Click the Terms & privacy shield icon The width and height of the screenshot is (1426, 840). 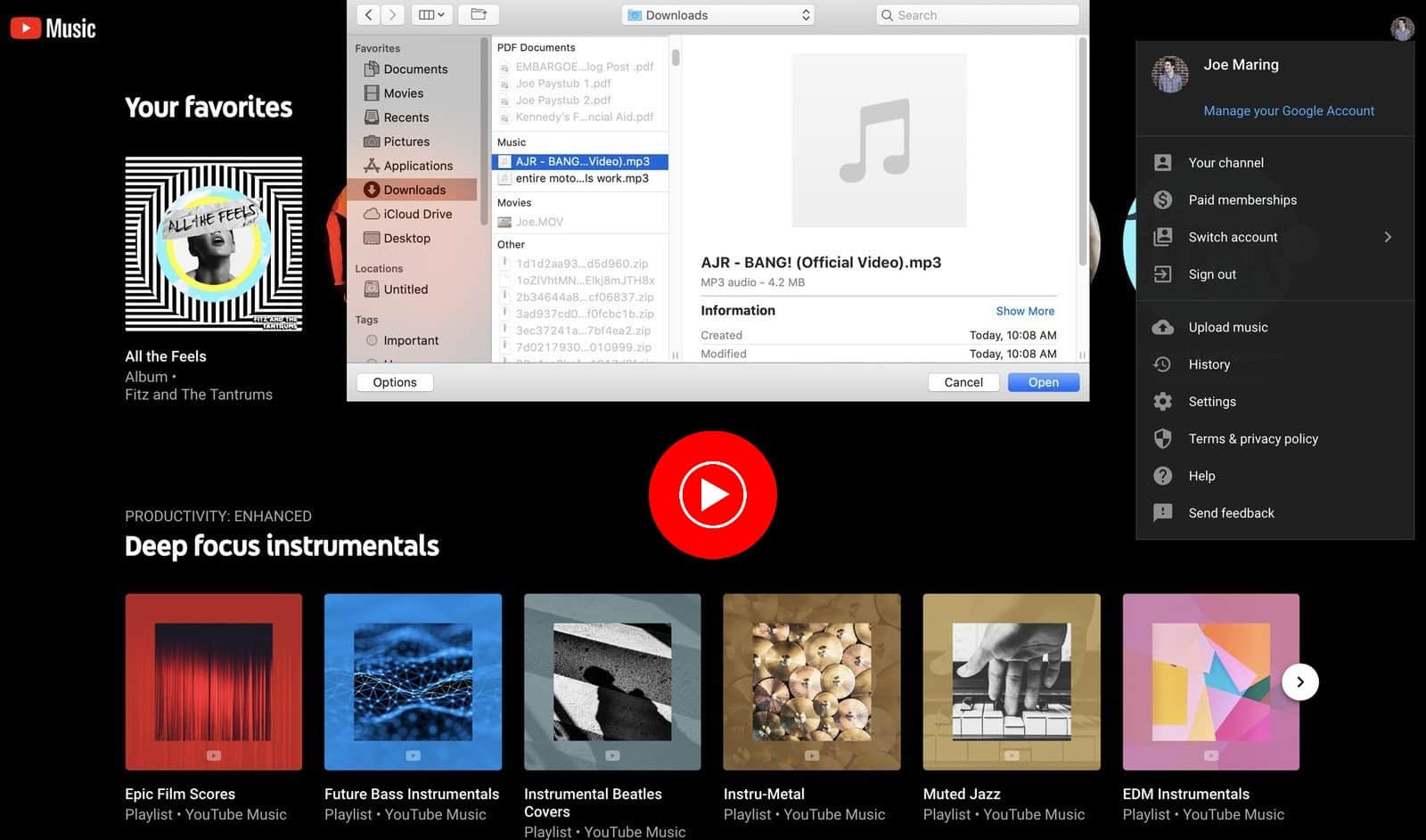point(1163,438)
